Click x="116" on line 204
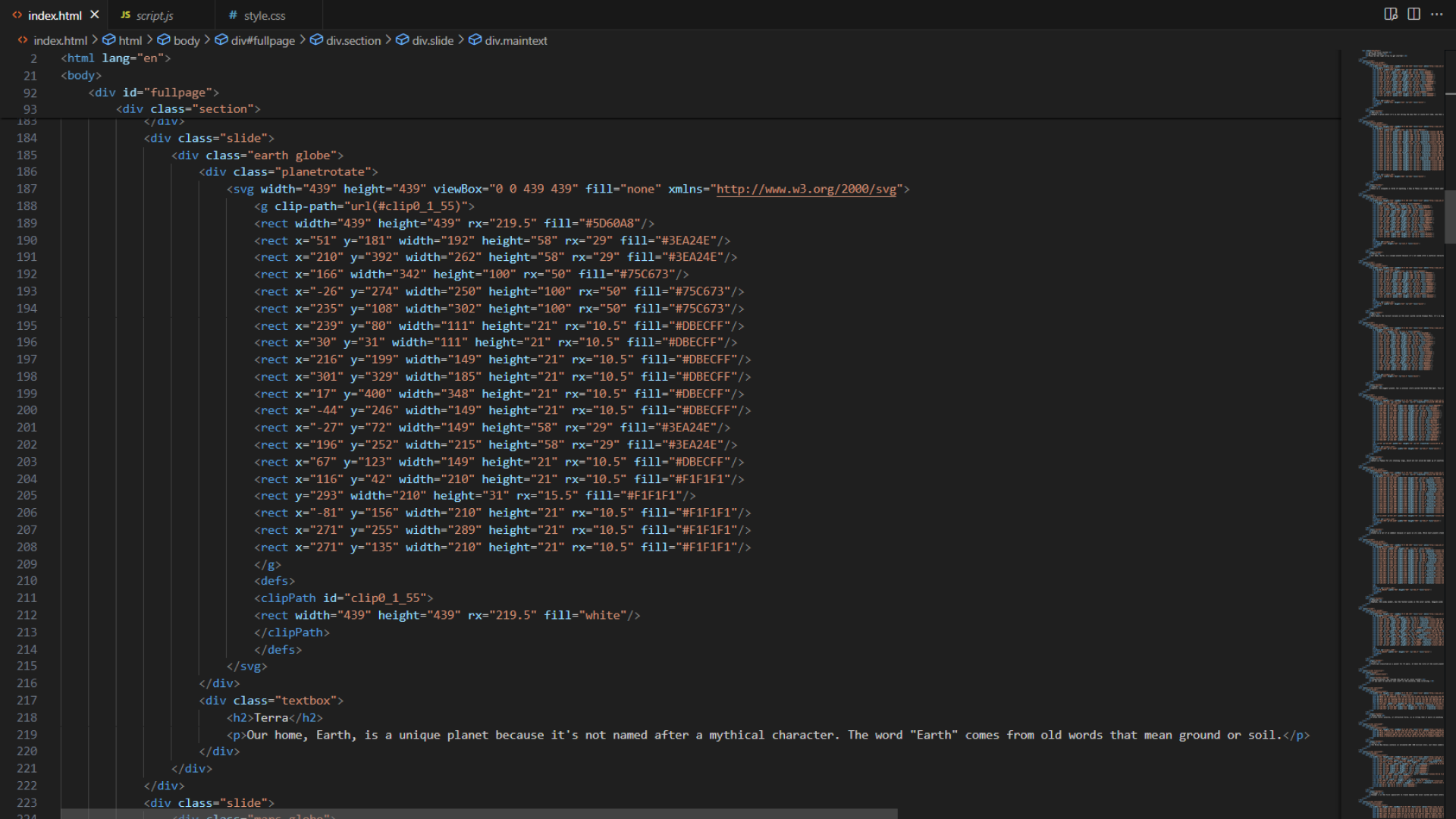 click(318, 479)
